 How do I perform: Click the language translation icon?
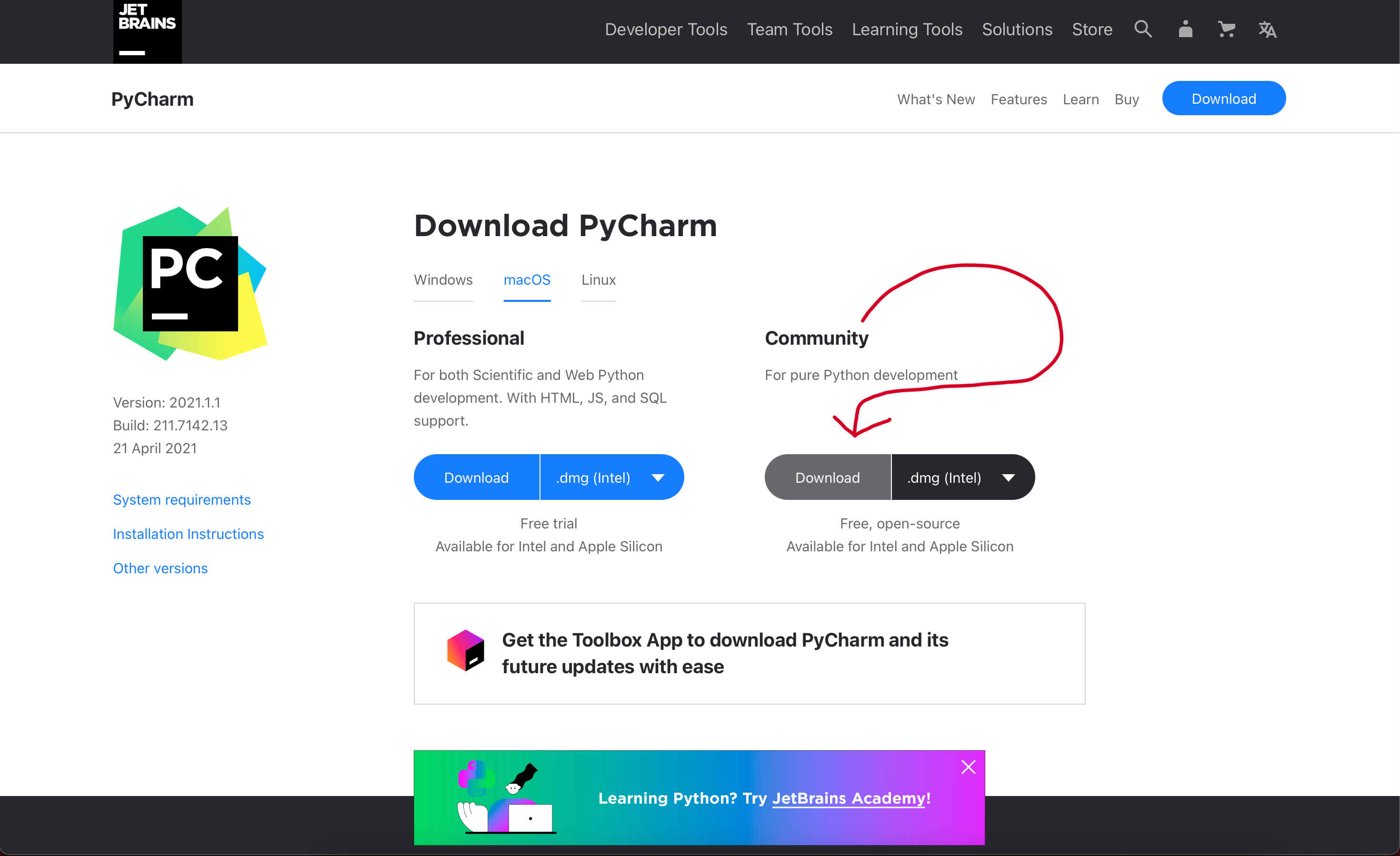(x=1267, y=29)
